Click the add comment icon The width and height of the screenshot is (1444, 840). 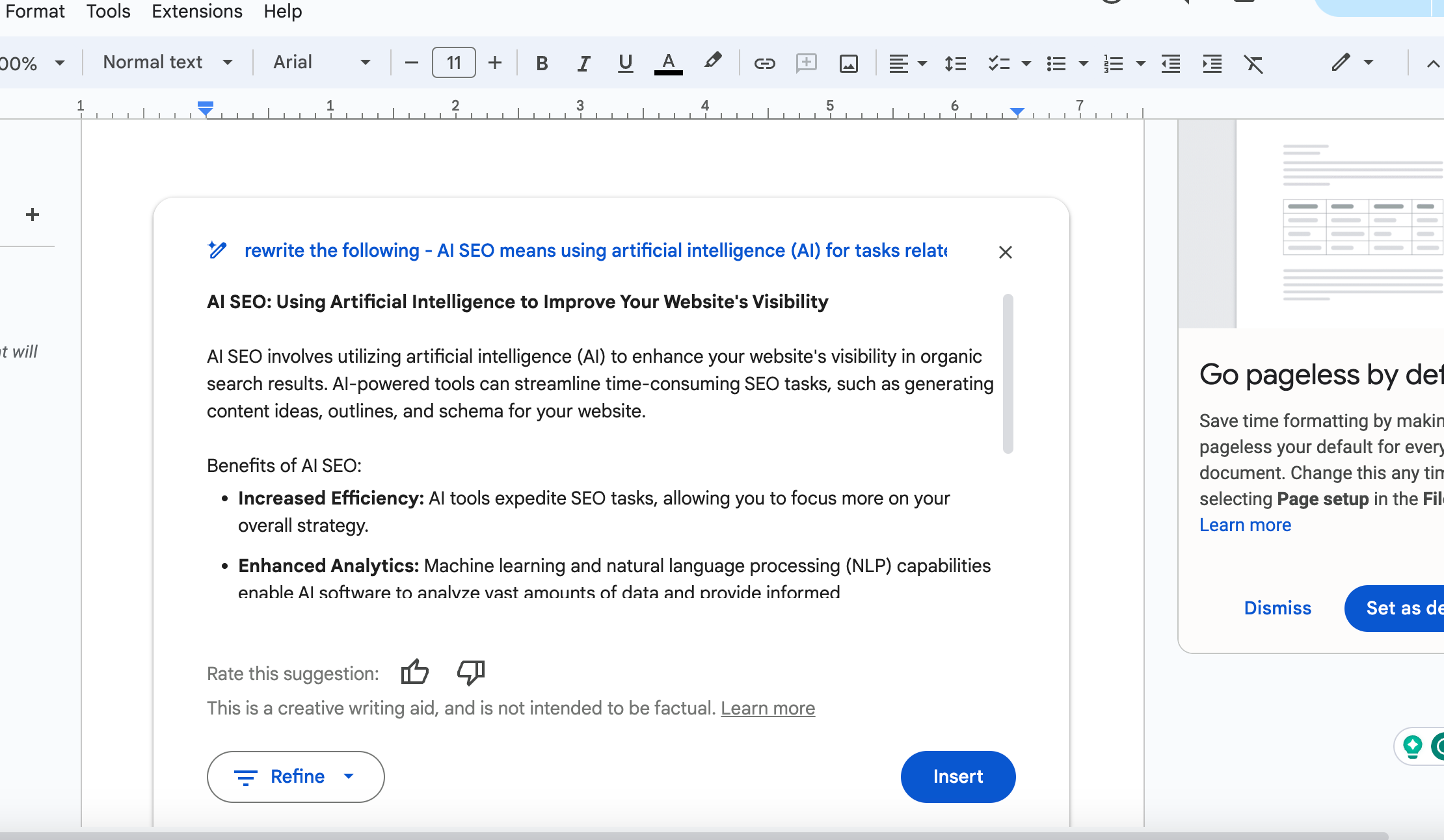(x=806, y=63)
